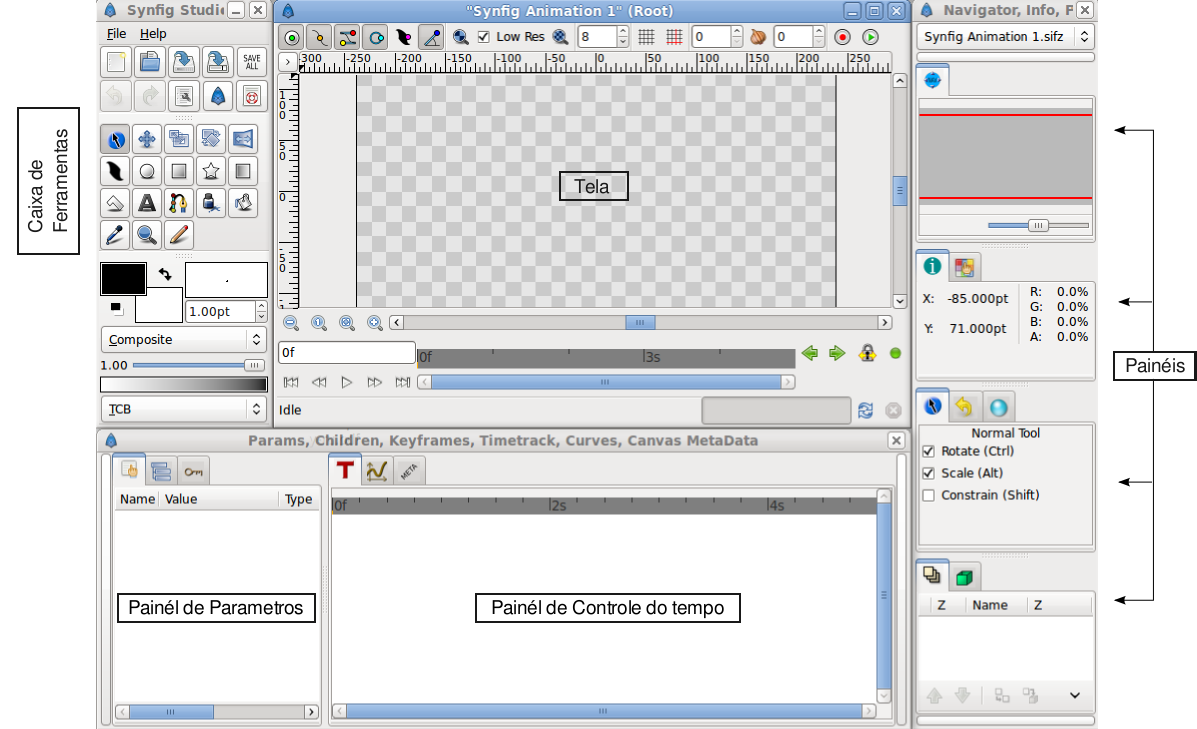Select the Smooth Move tool

(x=147, y=140)
